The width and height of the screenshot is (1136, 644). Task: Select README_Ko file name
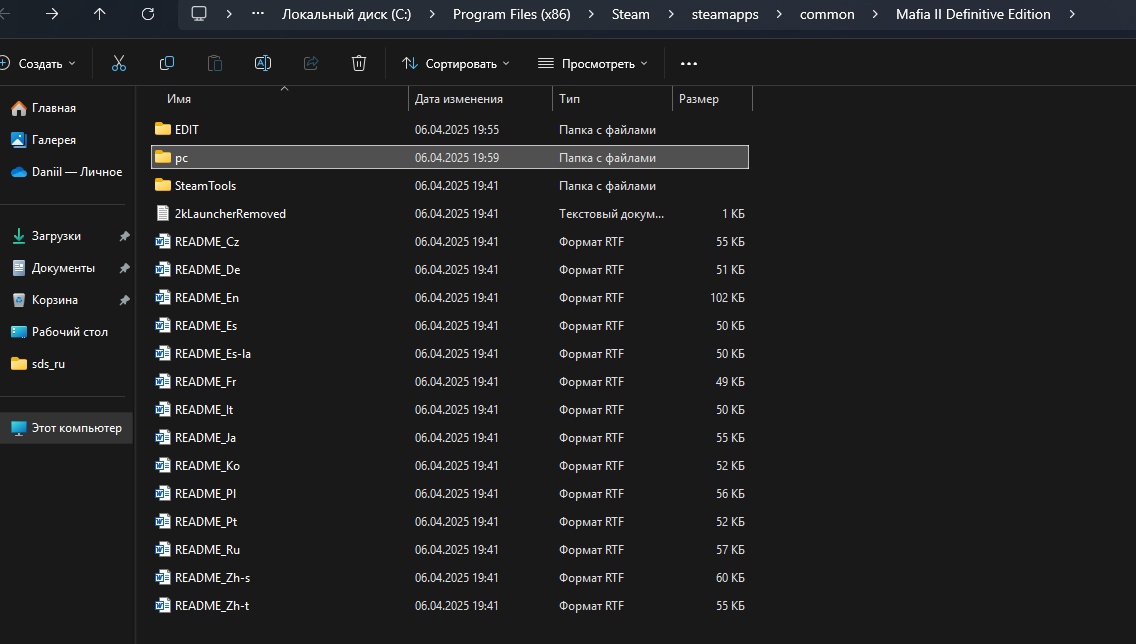click(207, 466)
